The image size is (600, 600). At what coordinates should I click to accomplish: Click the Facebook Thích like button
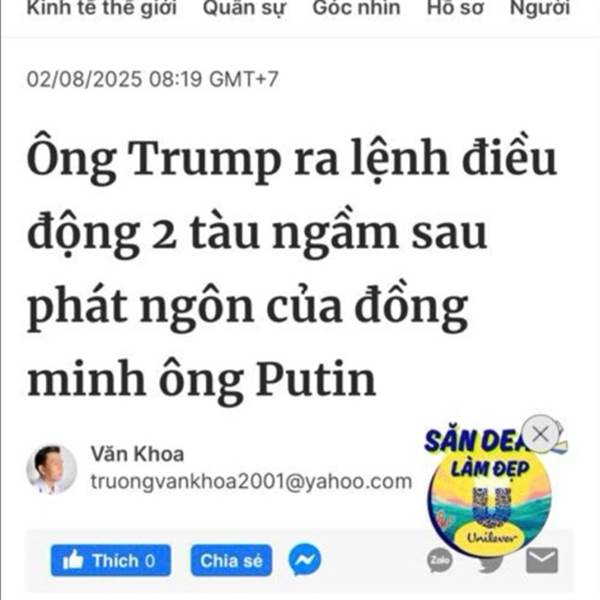[111, 560]
